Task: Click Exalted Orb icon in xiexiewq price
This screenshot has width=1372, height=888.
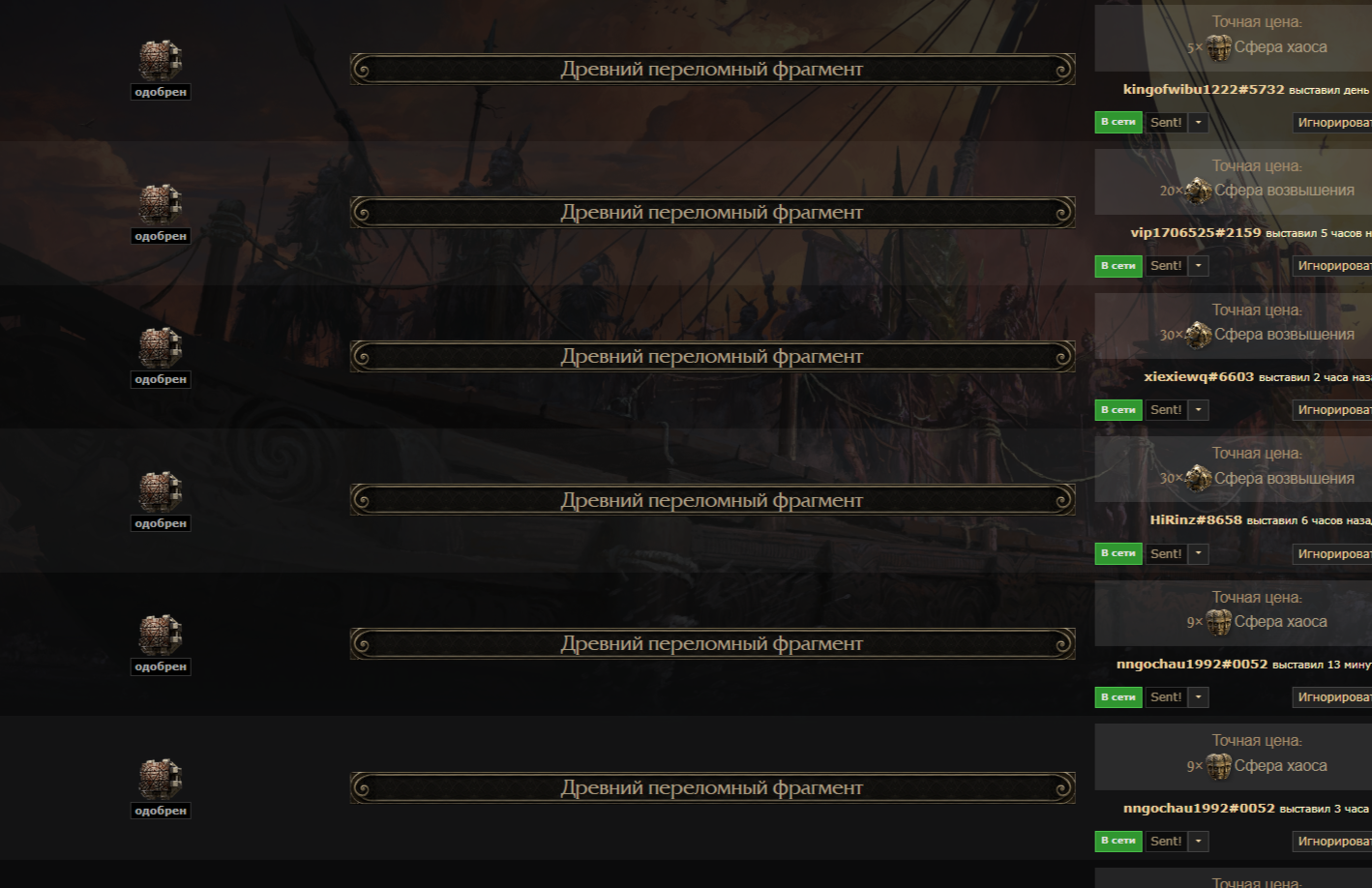Action: pos(1199,335)
